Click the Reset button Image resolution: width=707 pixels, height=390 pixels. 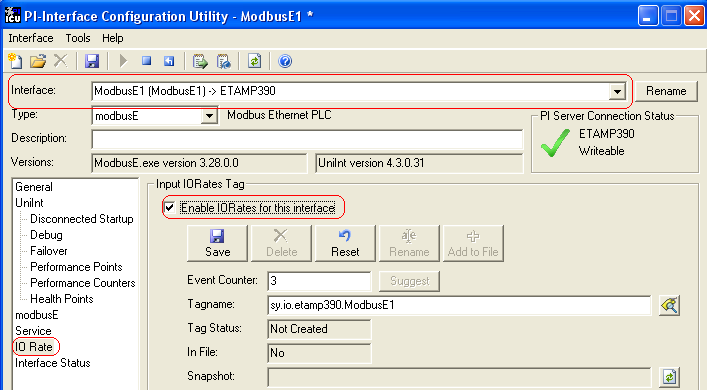(345, 243)
